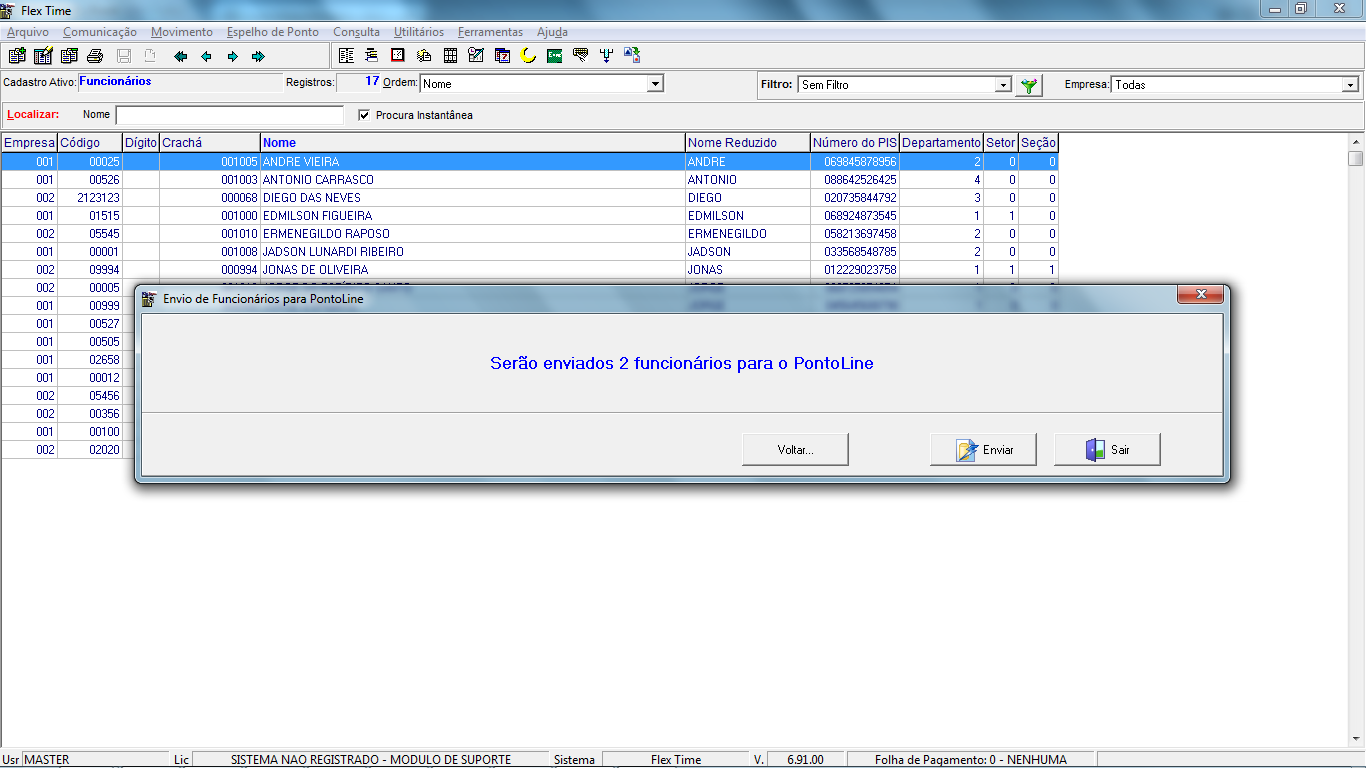The width and height of the screenshot is (1366, 768).
Task: Click the last toolbar icon with blue arrows
Action: [x=632, y=56]
